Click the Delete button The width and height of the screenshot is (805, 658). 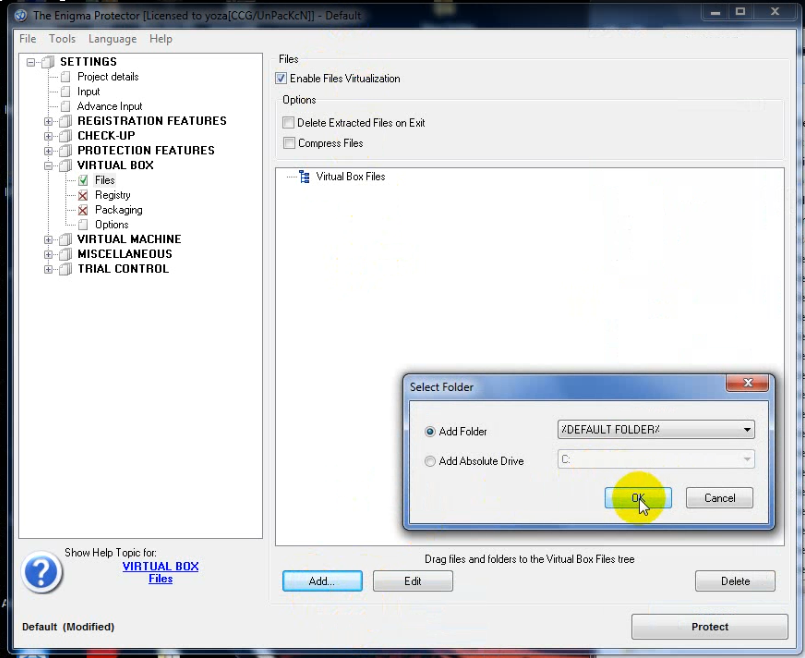pyautogui.click(x=735, y=581)
